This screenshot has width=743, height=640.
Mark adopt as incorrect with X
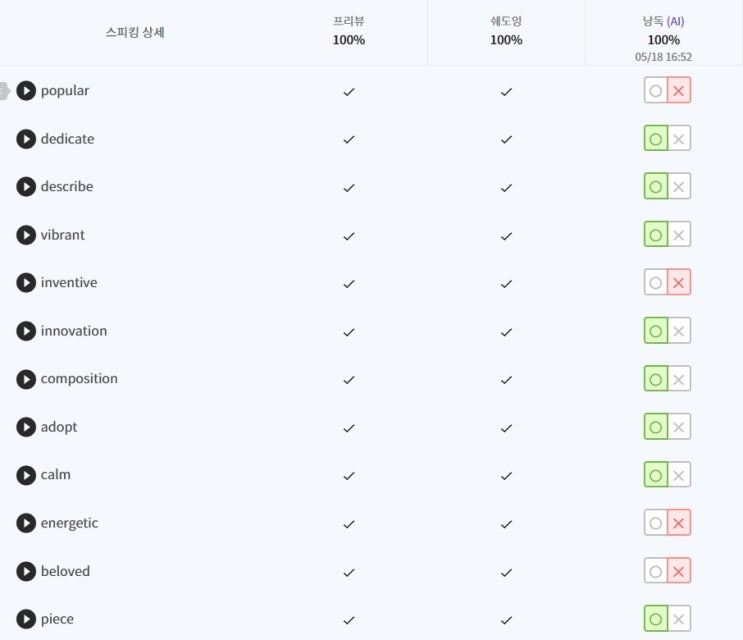tap(679, 427)
